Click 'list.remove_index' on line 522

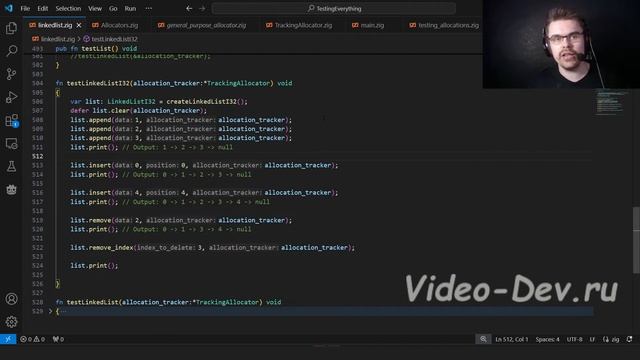(102, 247)
